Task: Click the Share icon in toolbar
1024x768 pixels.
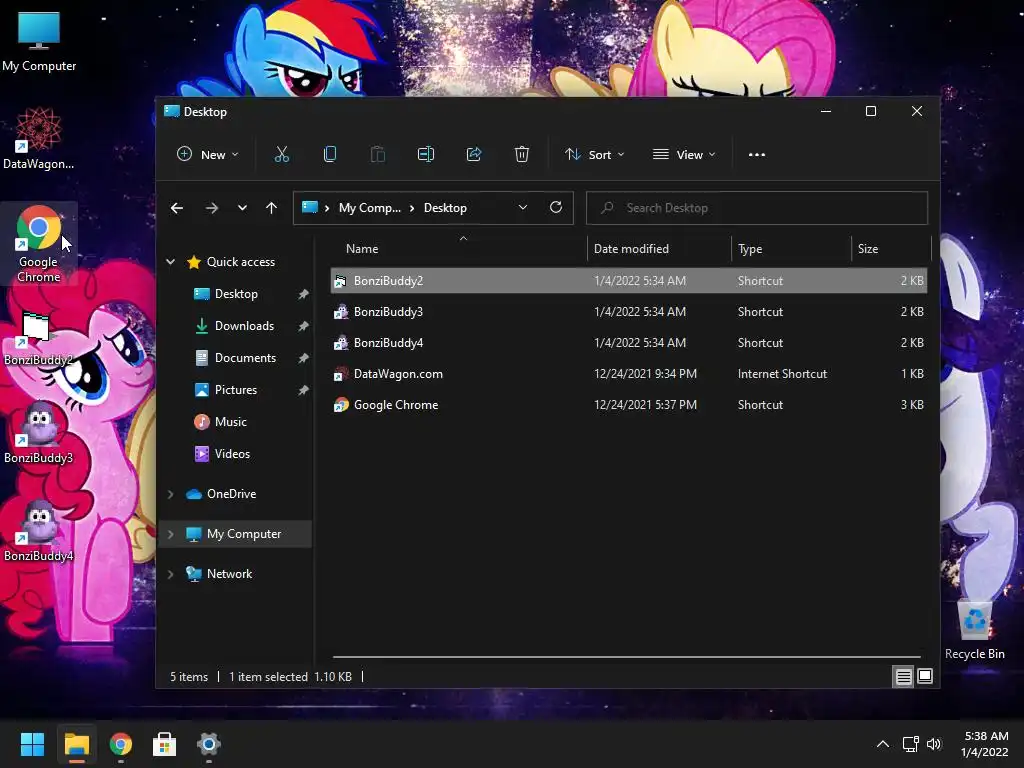Action: click(x=473, y=155)
